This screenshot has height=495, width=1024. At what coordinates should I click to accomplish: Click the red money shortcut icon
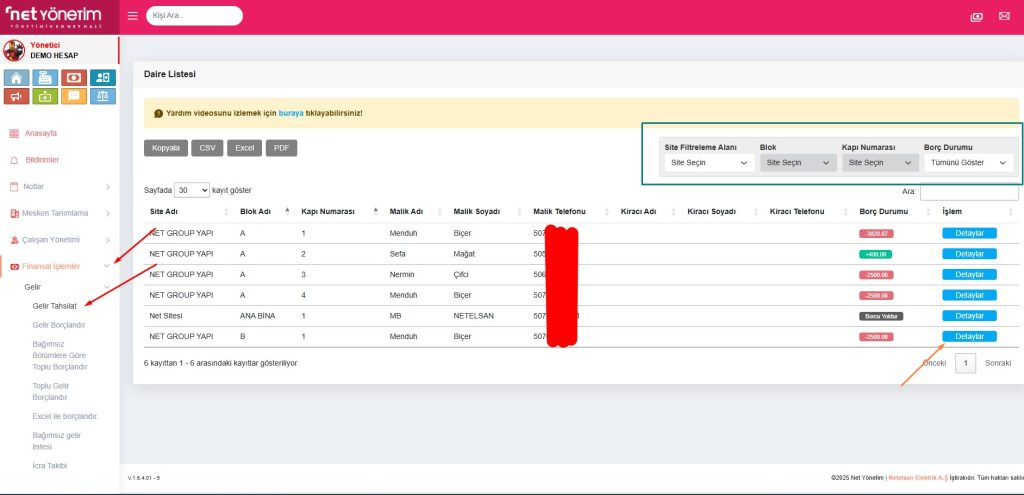click(x=74, y=77)
